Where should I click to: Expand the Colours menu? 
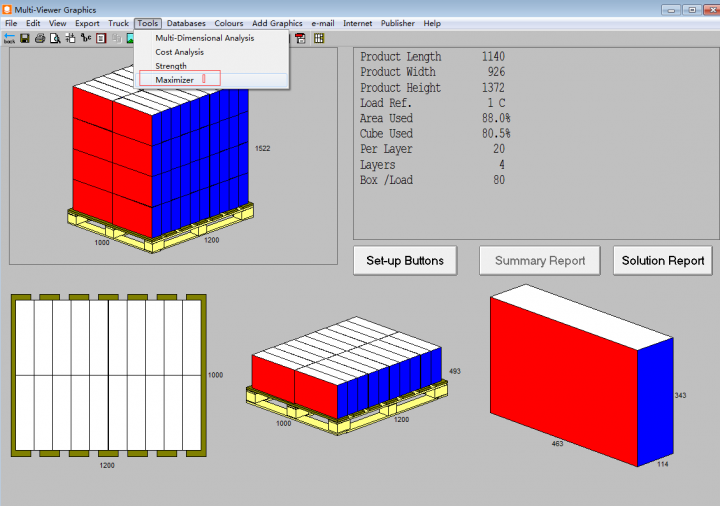coord(229,23)
